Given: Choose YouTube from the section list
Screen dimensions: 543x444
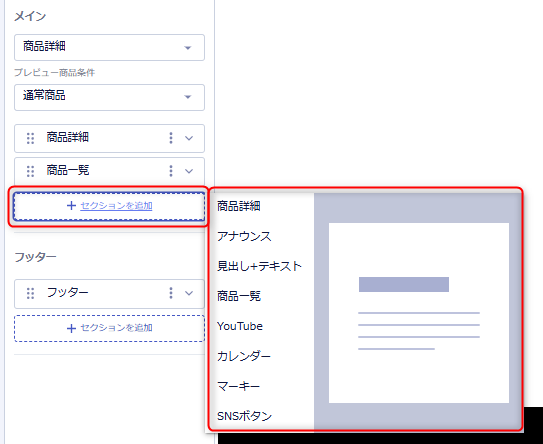Looking at the screenshot, I should 240,326.
